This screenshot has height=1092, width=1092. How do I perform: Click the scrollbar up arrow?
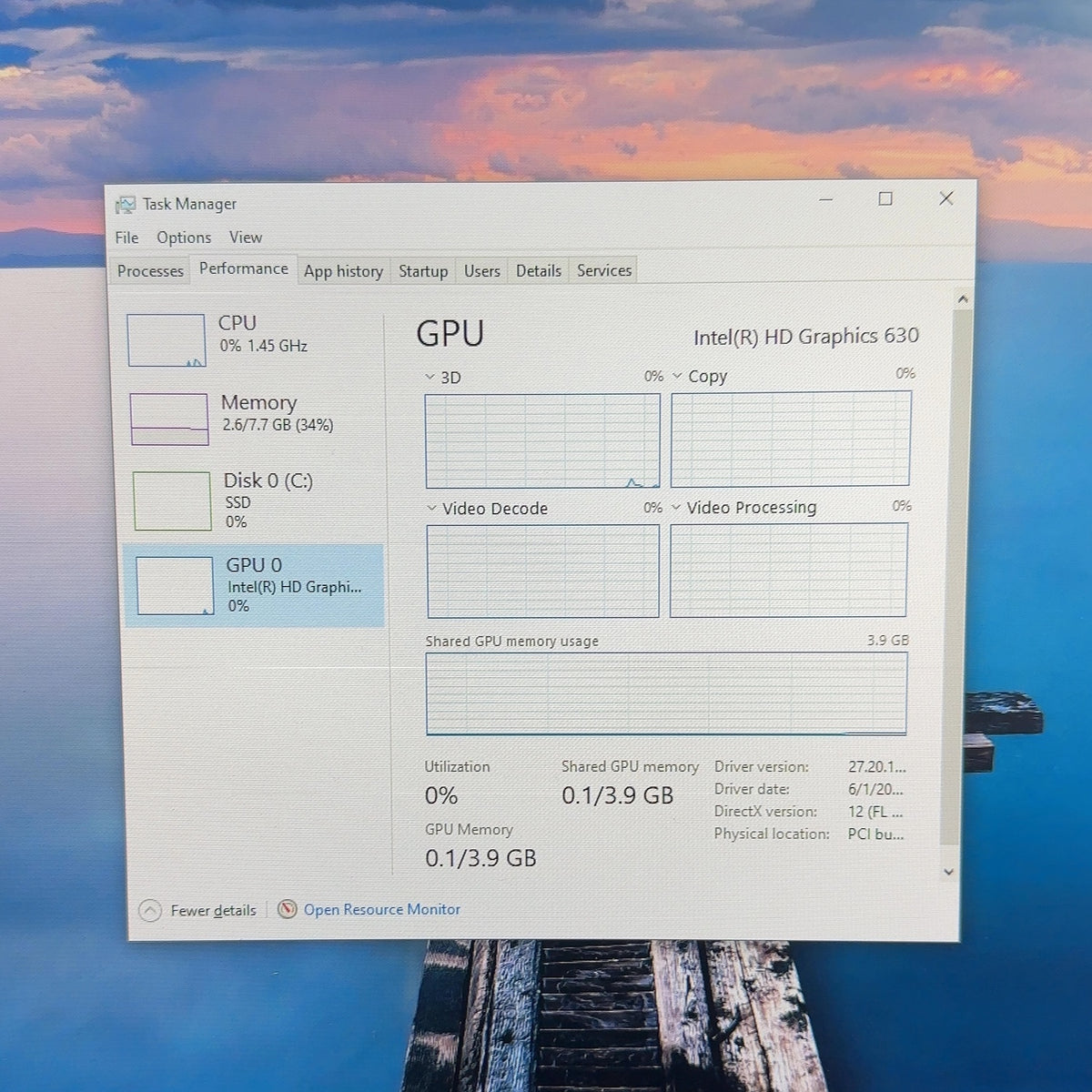(x=963, y=298)
